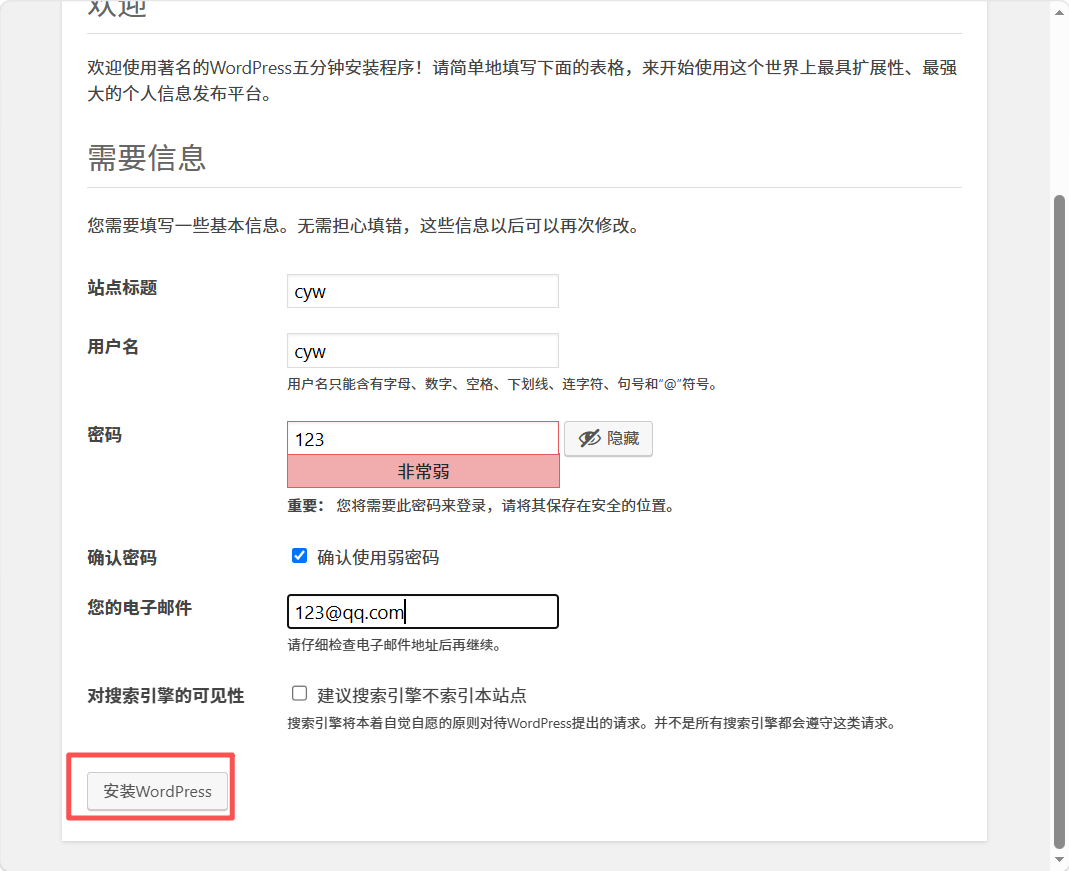Focus the 站点标题 input field

click(x=423, y=291)
